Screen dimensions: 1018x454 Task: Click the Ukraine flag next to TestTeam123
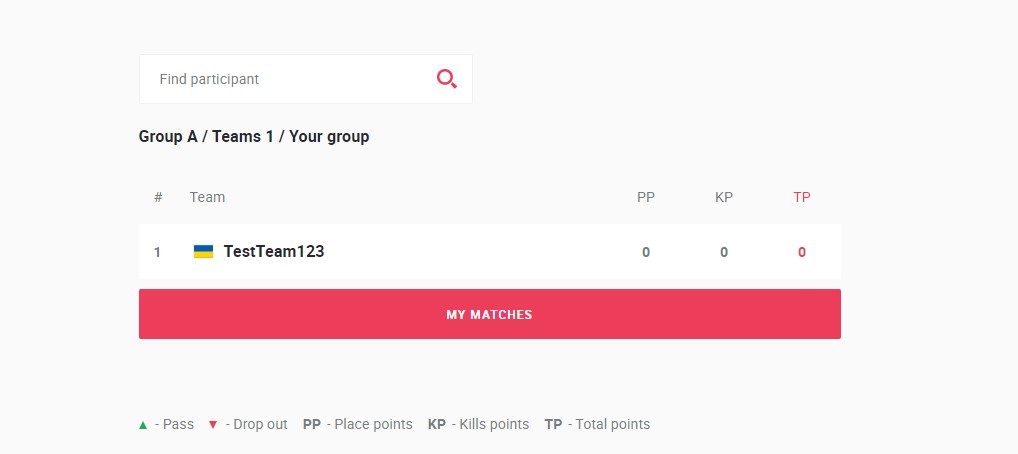pyautogui.click(x=203, y=252)
